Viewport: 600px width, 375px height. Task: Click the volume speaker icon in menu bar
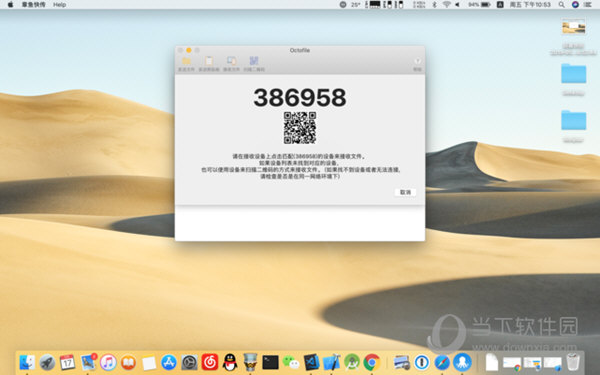coord(457,5)
